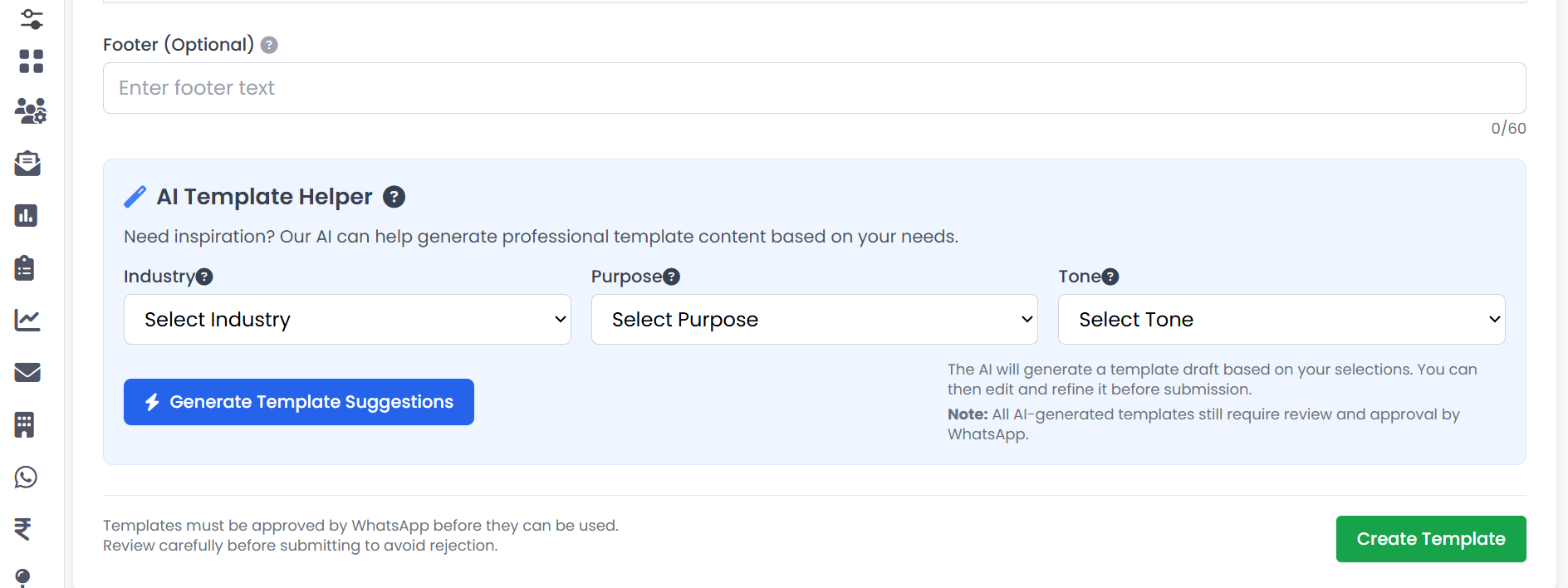This screenshot has width=1568, height=588.
Task: Expand the Select Purpose dropdown
Action: point(814,320)
